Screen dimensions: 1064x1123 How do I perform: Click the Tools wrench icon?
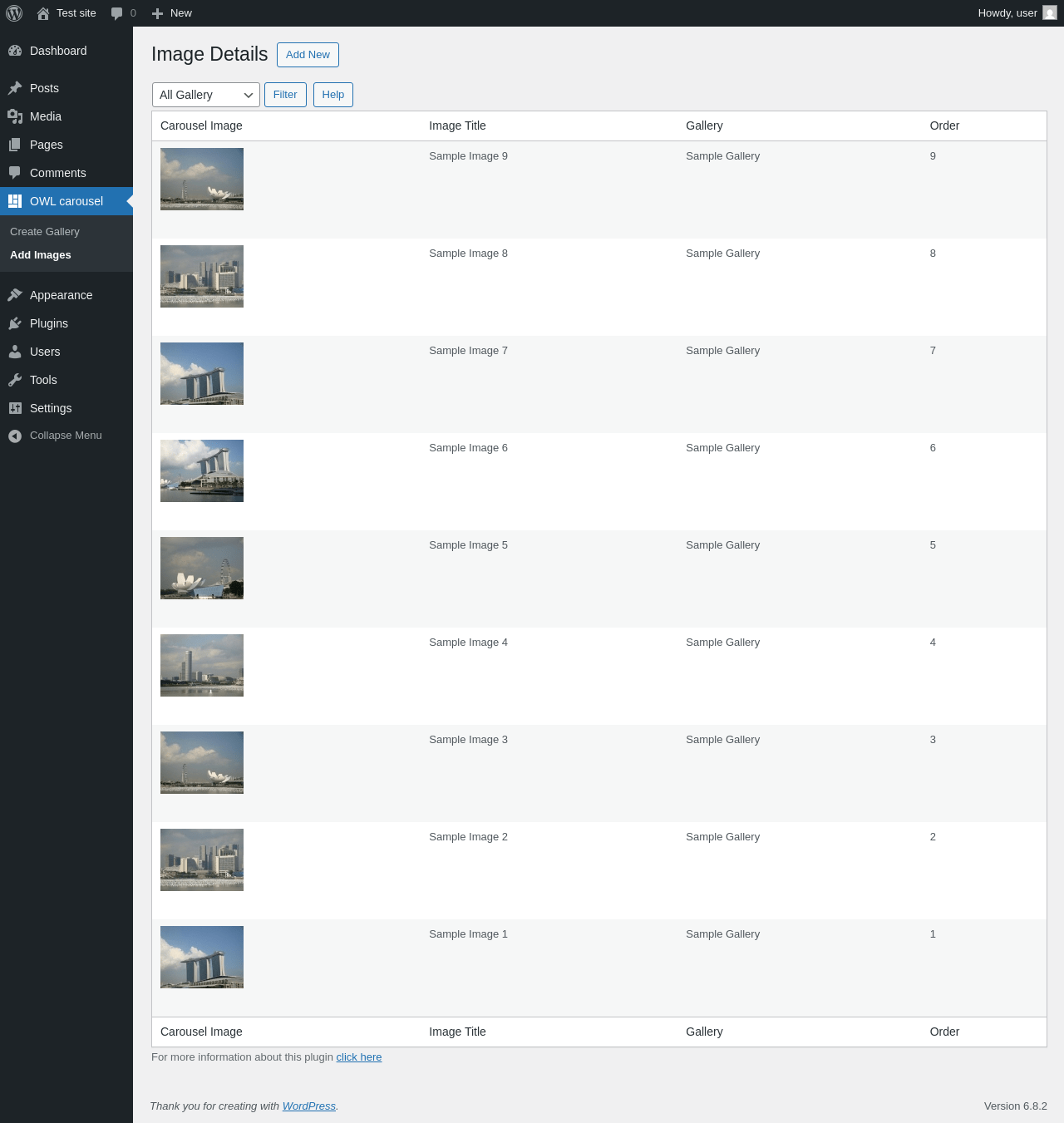pos(15,380)
